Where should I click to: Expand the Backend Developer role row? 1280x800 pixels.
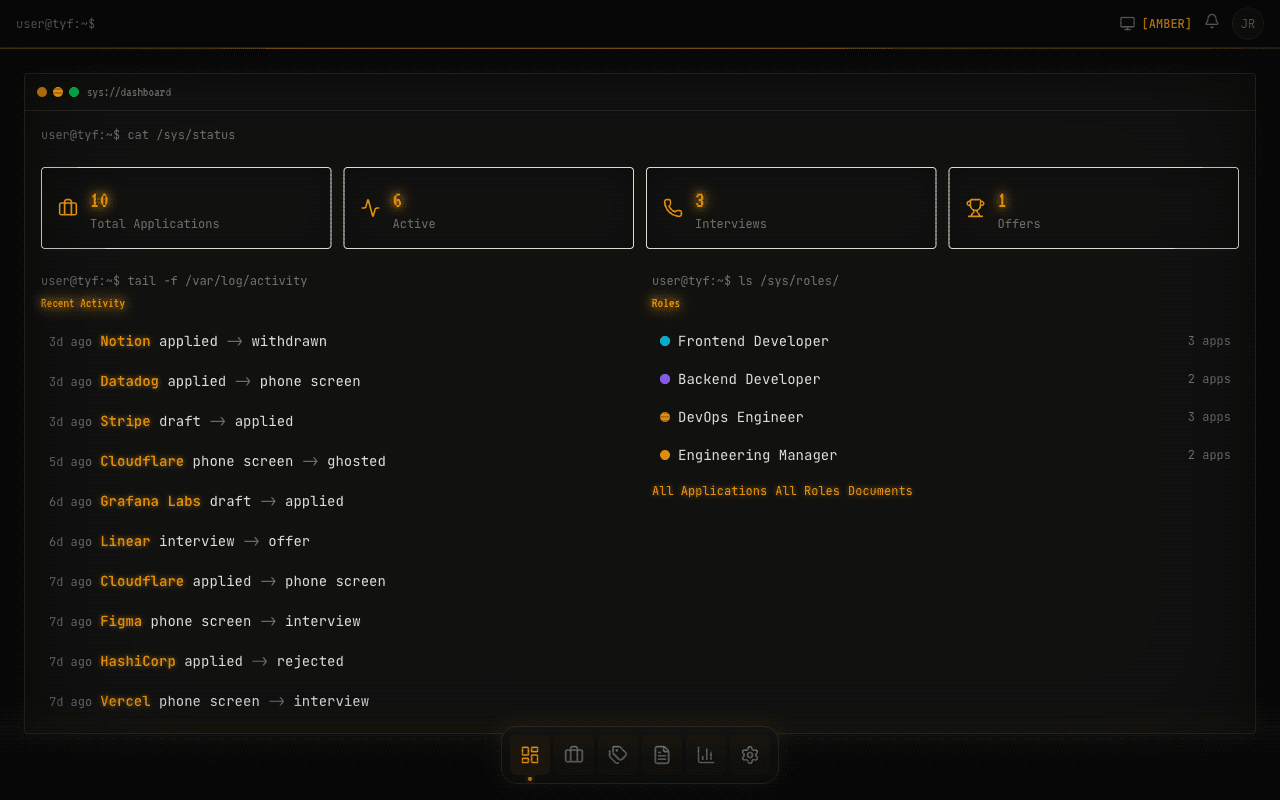pyautogui.click(x=748, y=379)
